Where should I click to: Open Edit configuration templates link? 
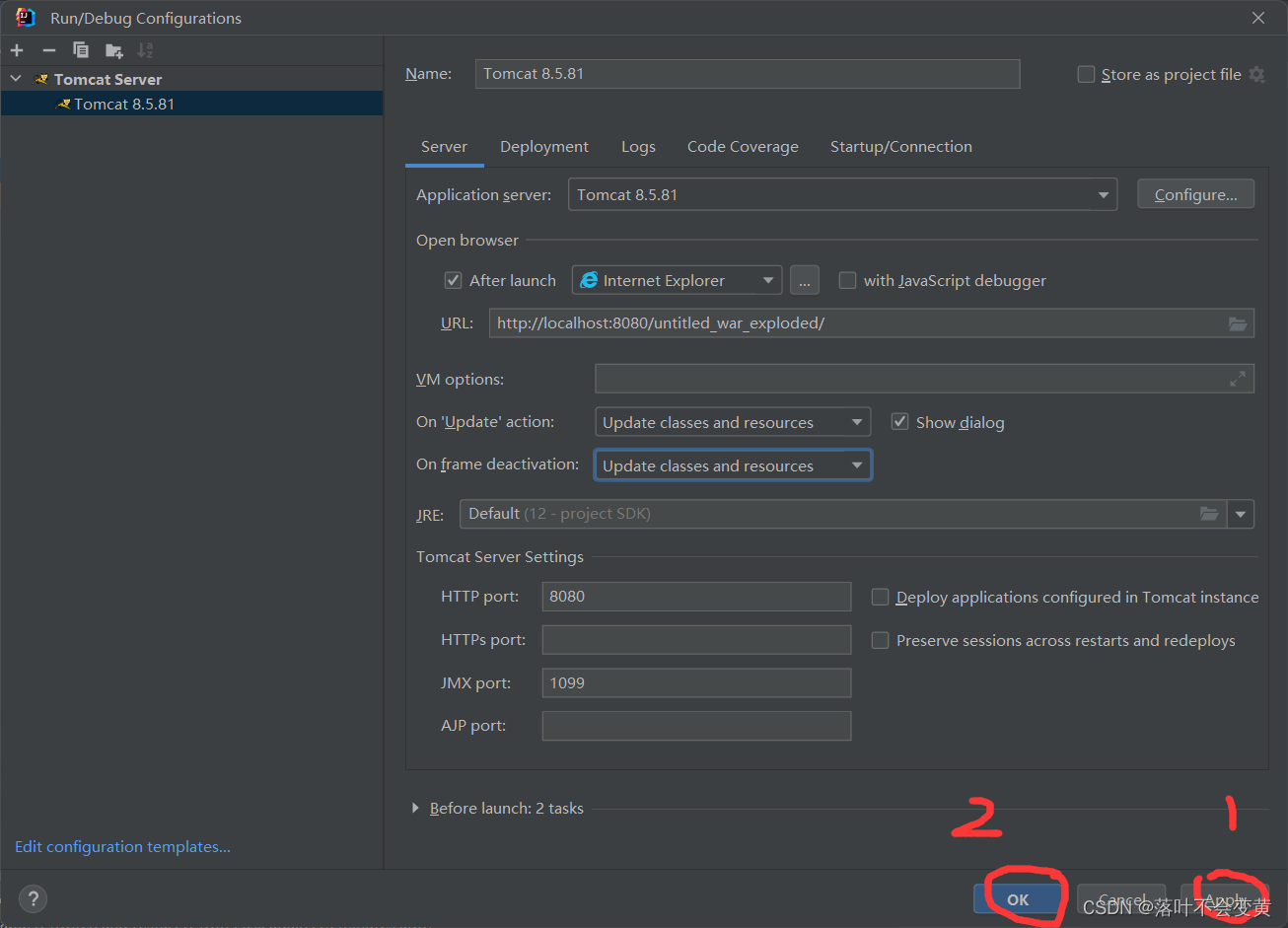(122, 846)
